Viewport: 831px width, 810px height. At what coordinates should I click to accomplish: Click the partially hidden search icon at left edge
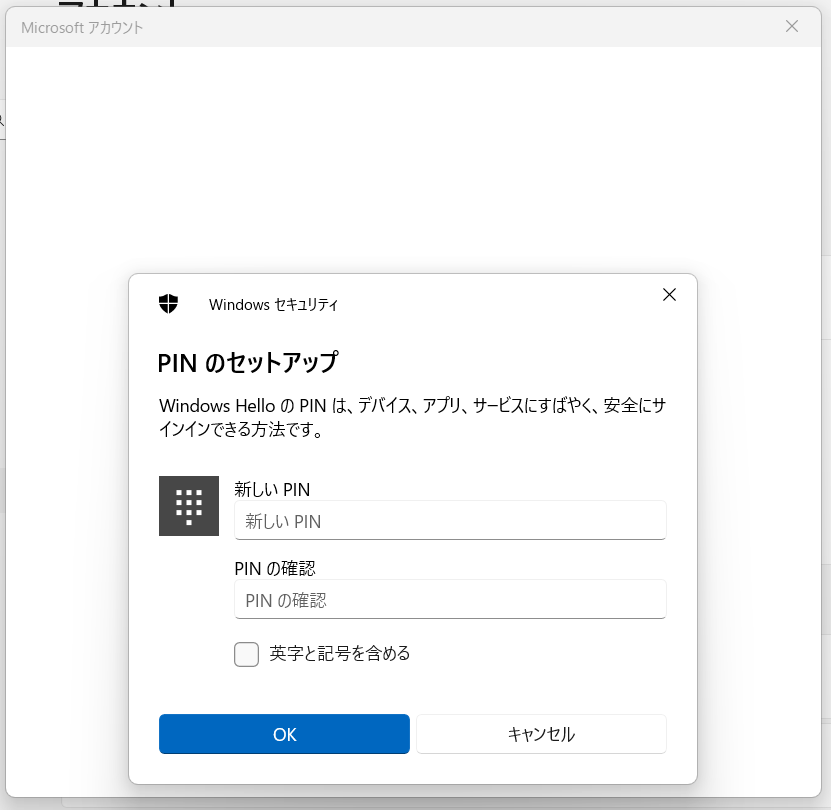coord(2,120)
